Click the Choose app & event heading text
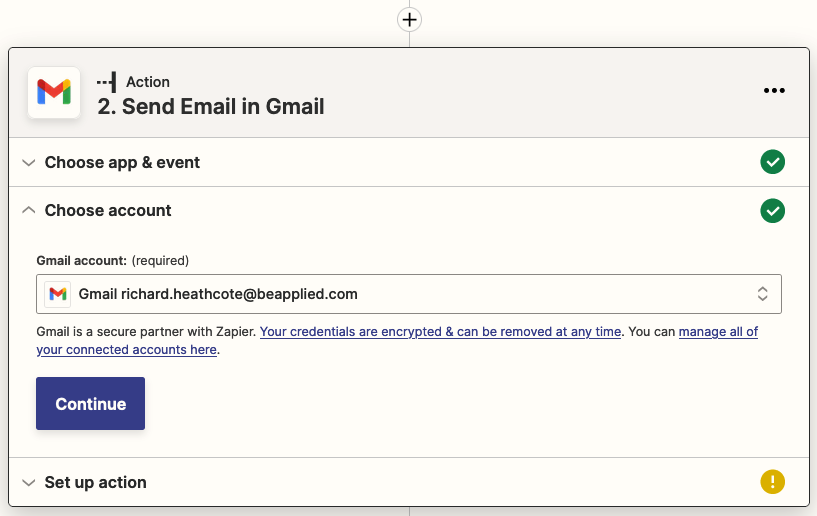This screenshot has width=817, height=516. pyautogui.click(x=122, y=162)
